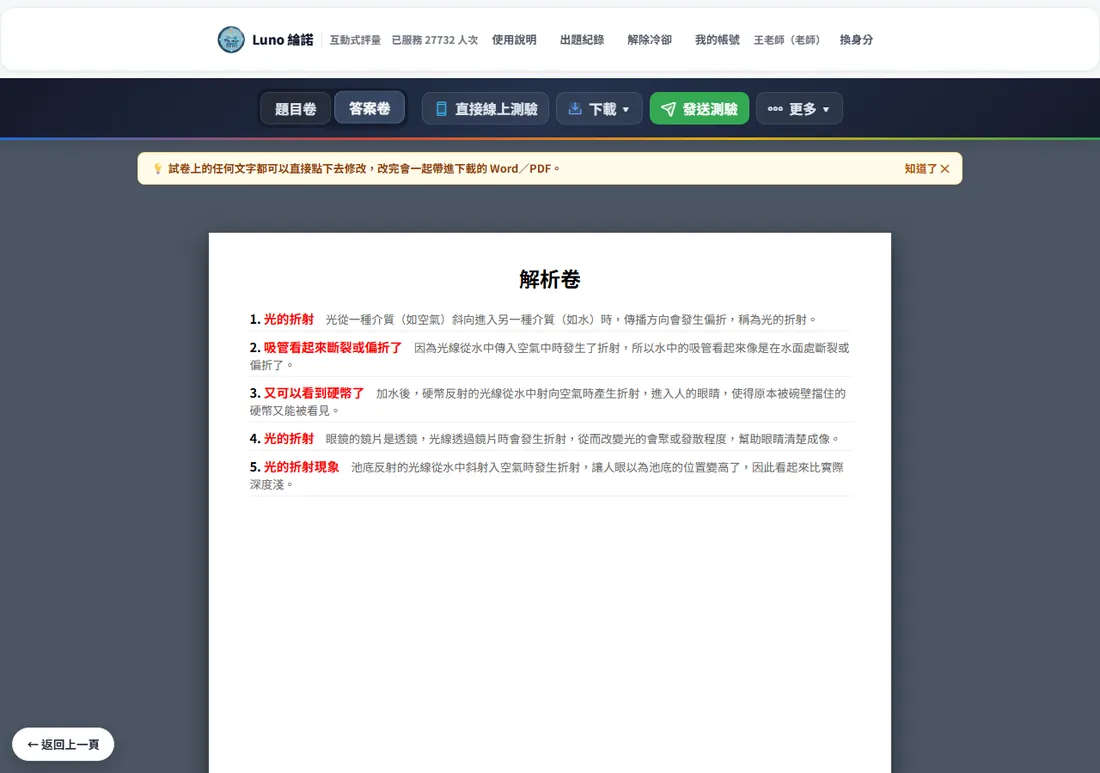This screenshot has height=773, width=1100.
Task: Click answer text 又可以看到硬幣了
Action: click(314, 393)
